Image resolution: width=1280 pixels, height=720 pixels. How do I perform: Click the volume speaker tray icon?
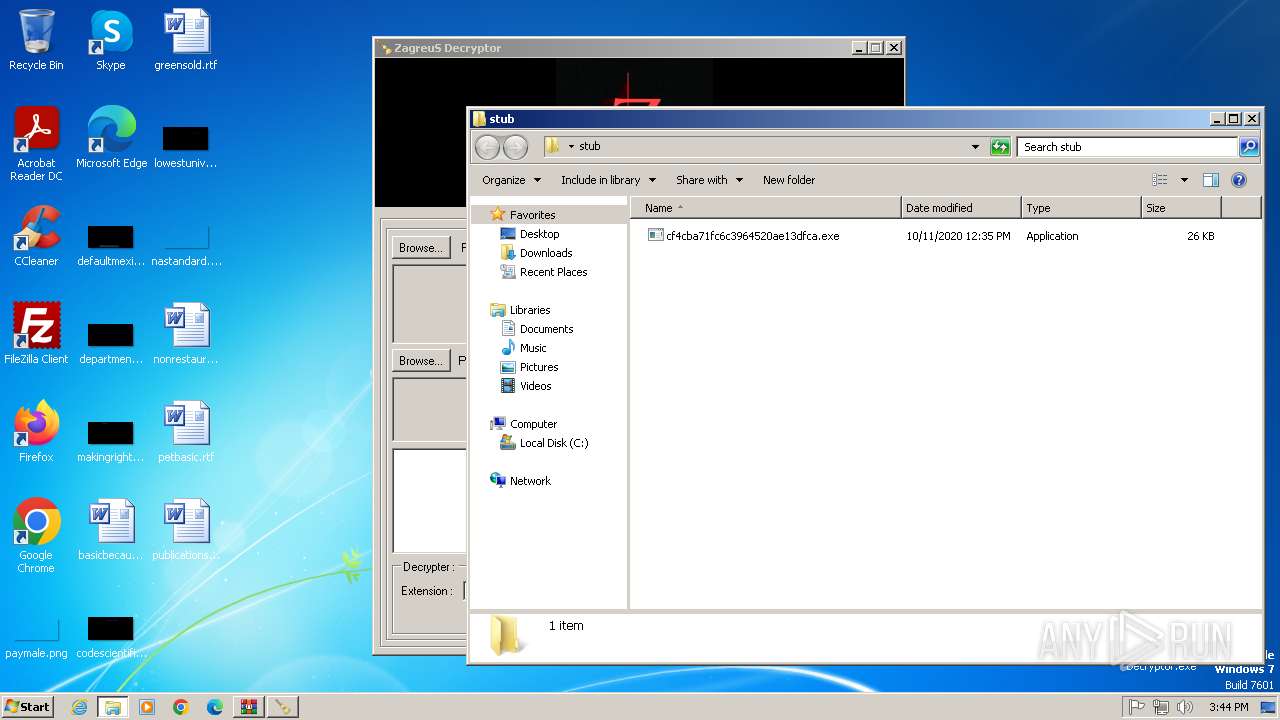tap(1185, 707)
